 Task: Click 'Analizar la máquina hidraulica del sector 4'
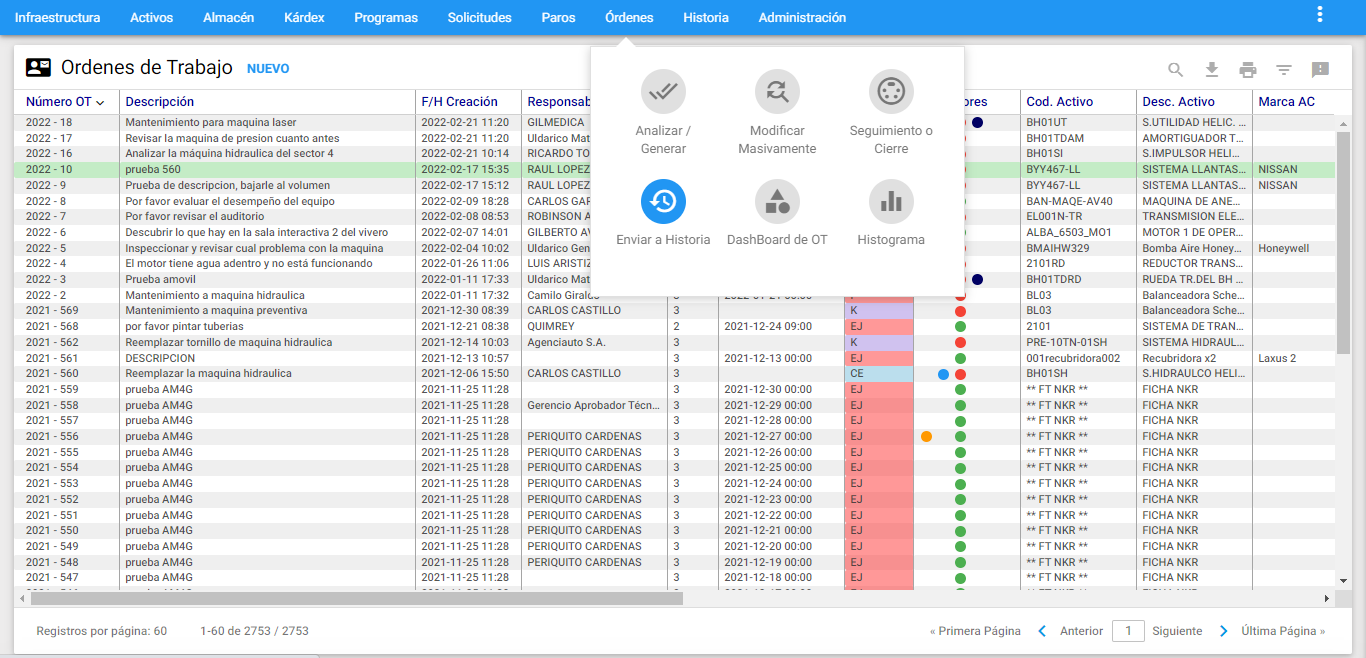pyautogui.click(x=229, y=154)
